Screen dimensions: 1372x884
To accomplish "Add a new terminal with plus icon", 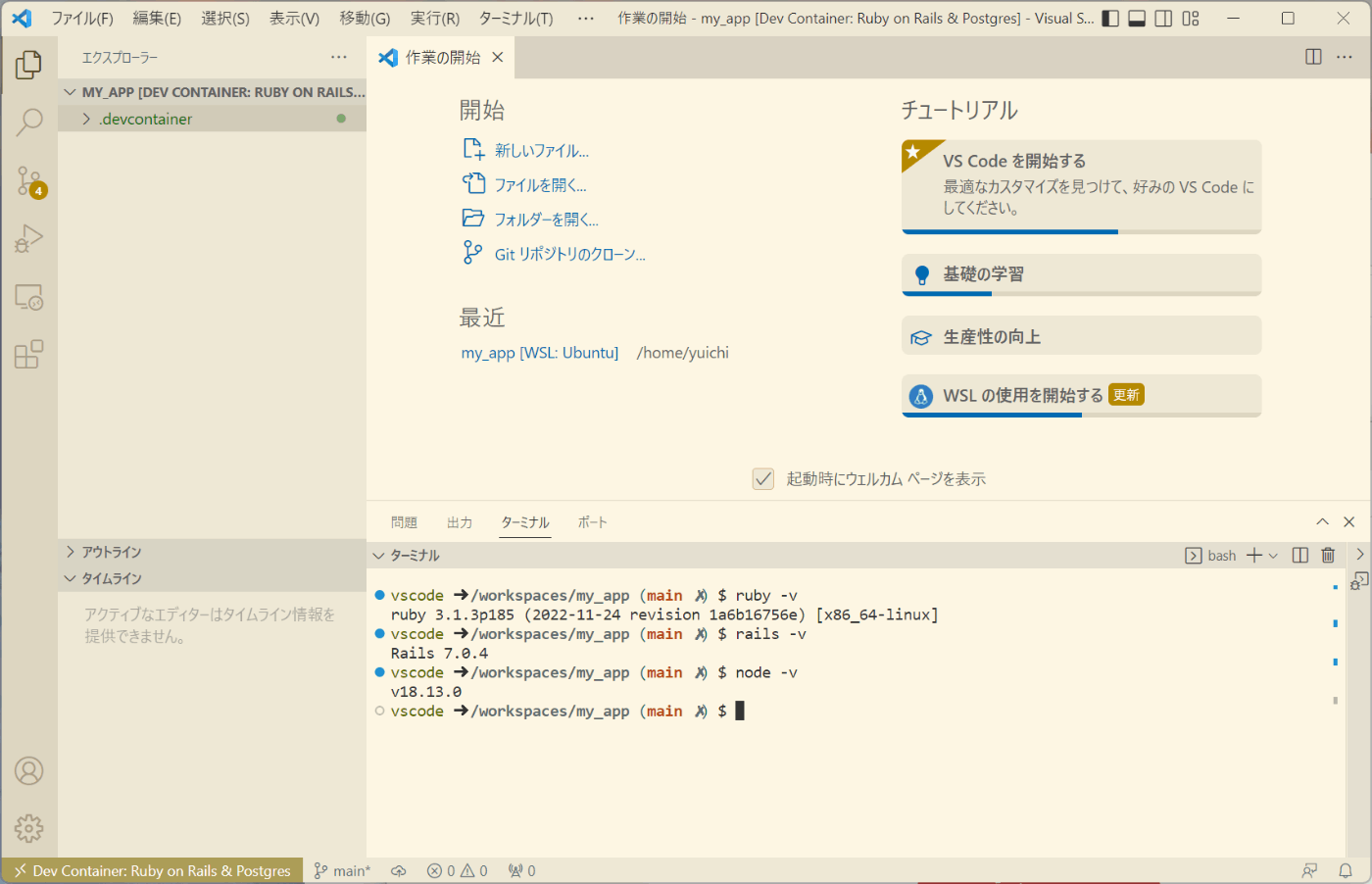I will [1254, 556].
